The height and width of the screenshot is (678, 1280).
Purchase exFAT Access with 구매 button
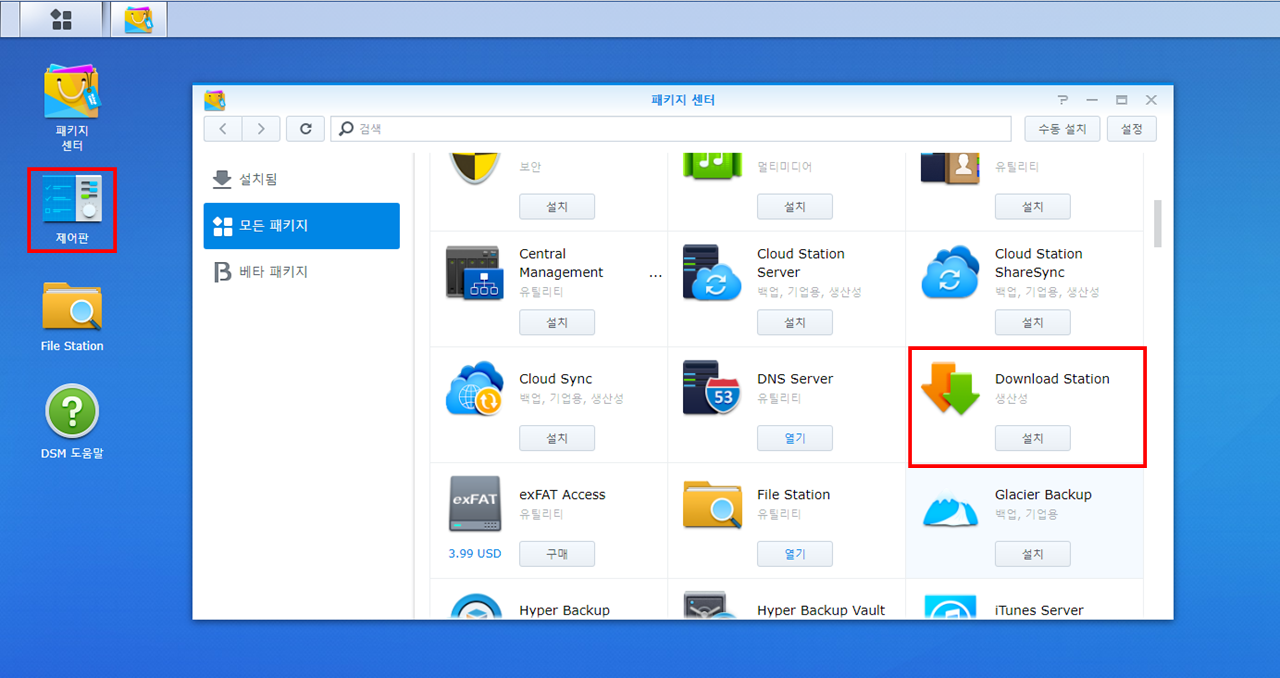tap(557, 554)
